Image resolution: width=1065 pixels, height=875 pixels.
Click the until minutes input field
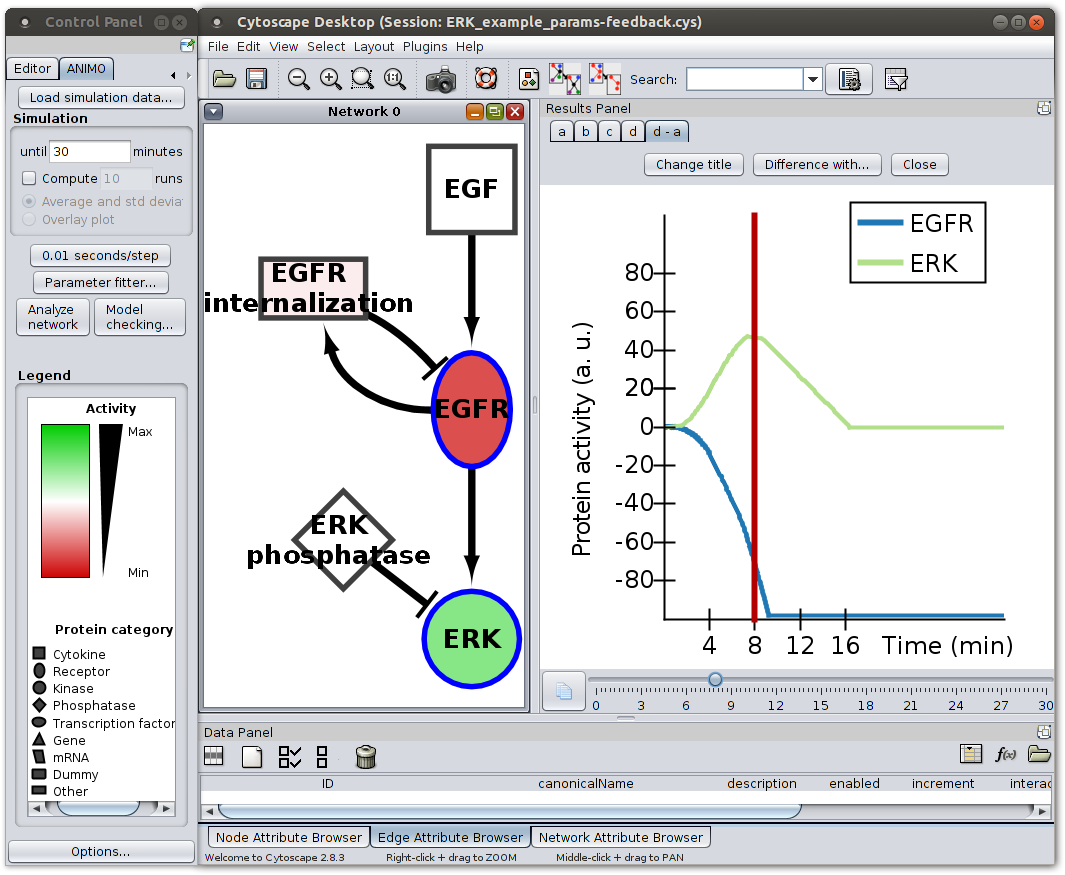(90, 151)
